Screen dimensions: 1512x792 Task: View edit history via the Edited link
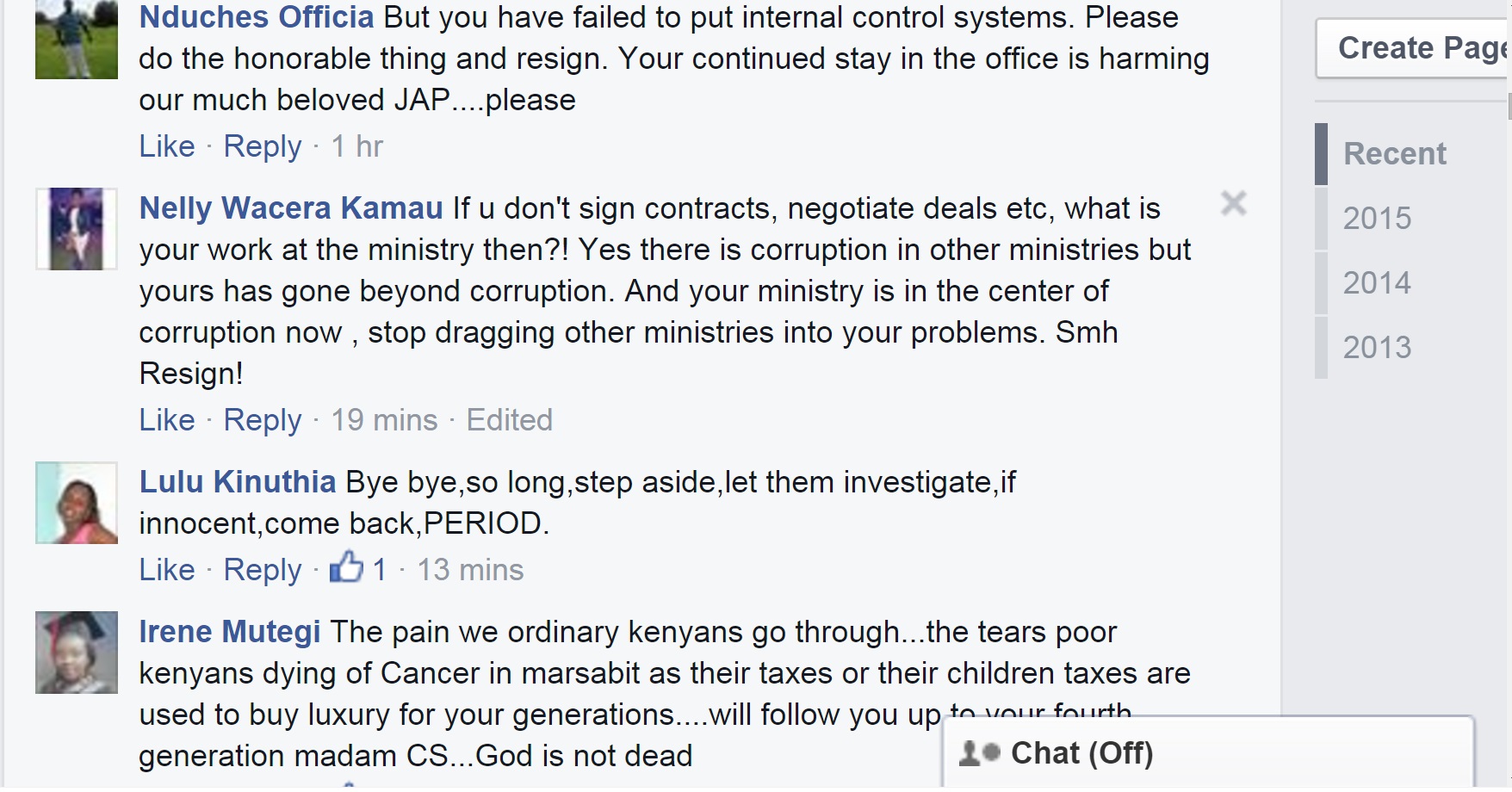(509, 420)
